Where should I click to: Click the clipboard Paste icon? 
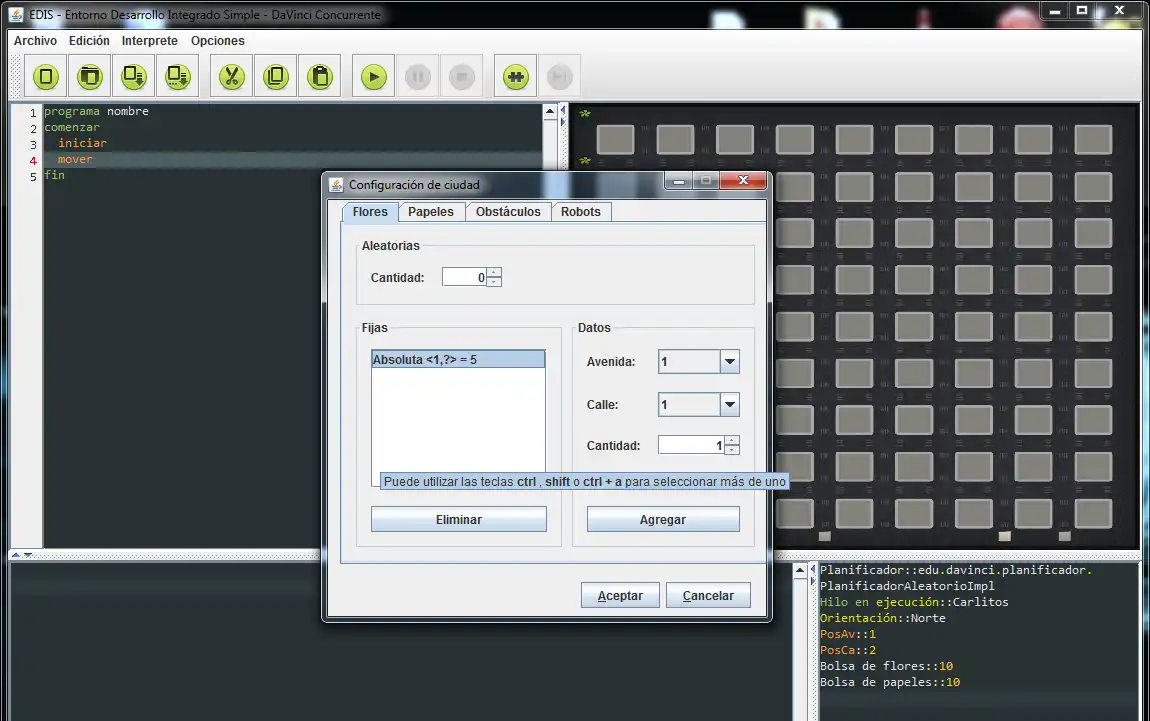319,77
